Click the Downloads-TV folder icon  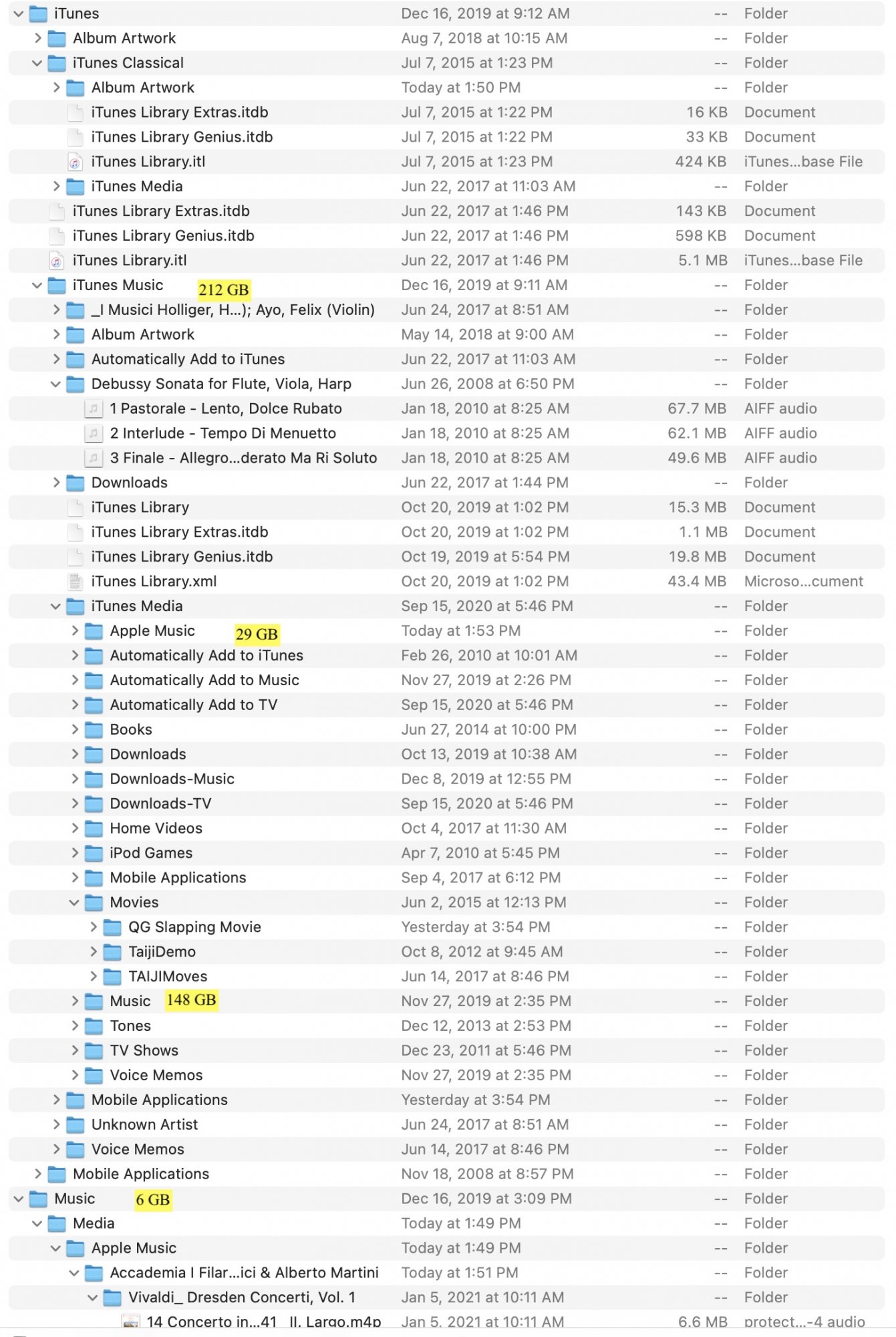(94, 804)
